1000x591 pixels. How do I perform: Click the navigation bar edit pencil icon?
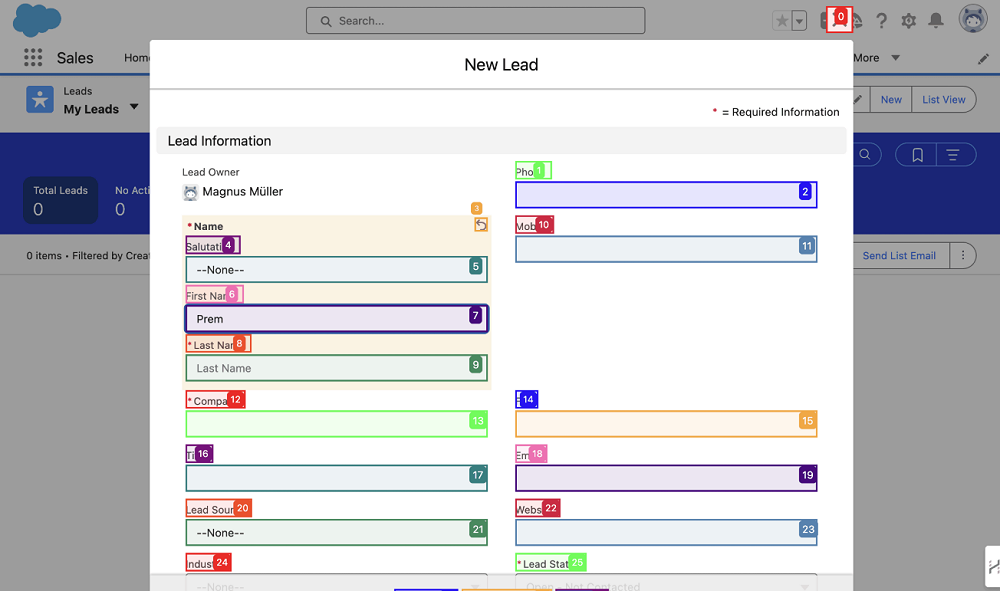pyautogui.click(x=983, y=59)
